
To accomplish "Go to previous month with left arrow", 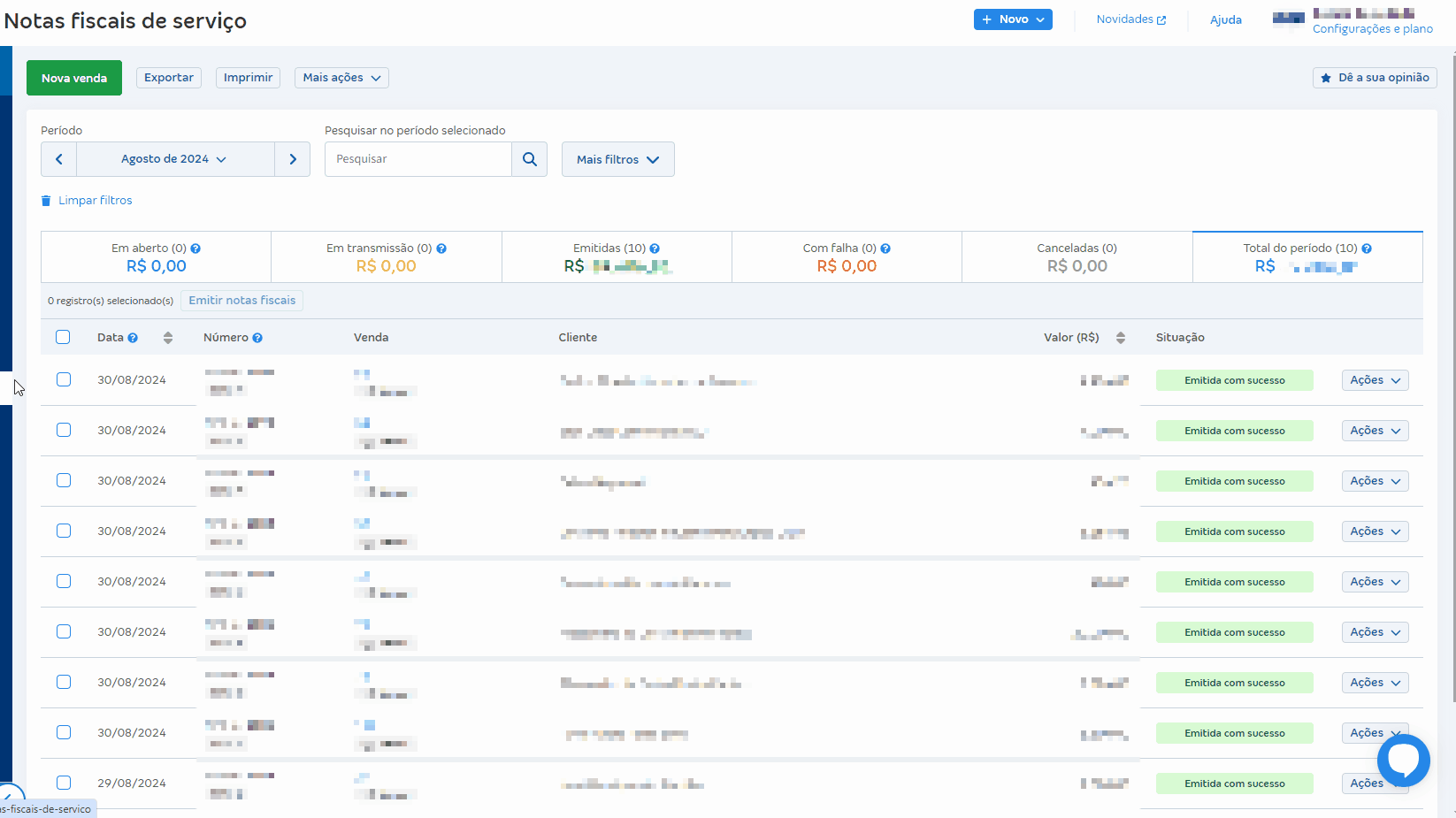I will coord(59,159).
